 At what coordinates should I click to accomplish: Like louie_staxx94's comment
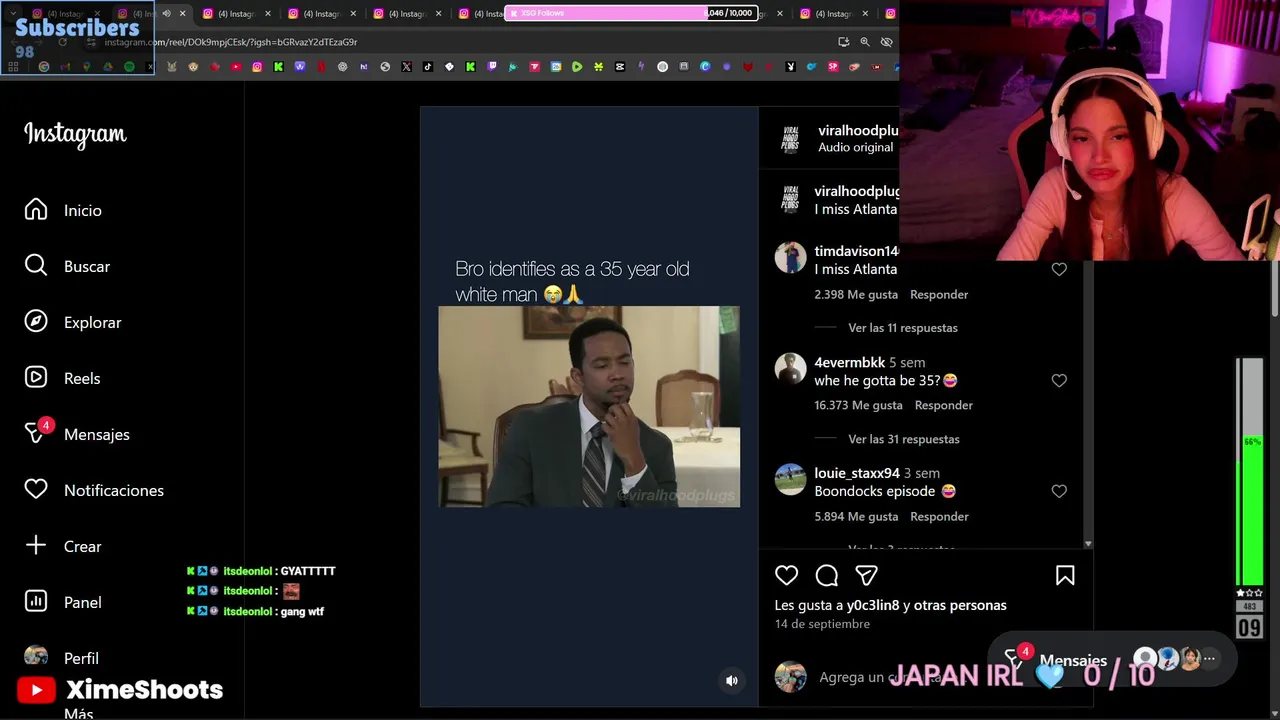click(x=1059, y=491)
